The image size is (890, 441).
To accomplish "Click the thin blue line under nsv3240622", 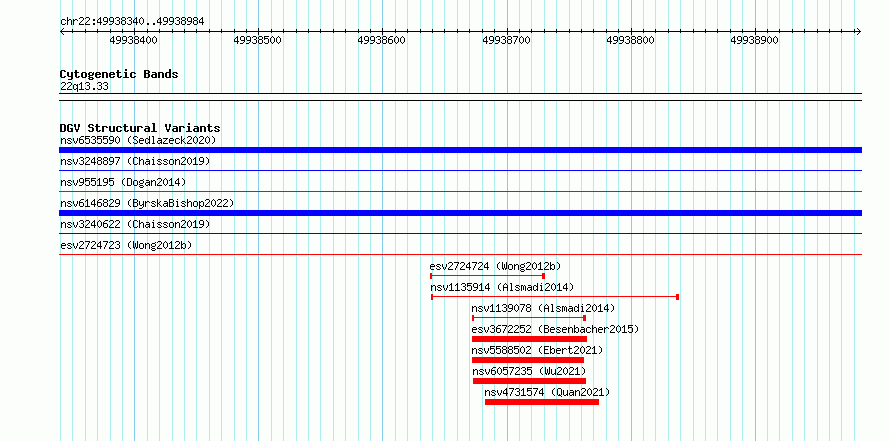I will pyautogui.click(x=460, y=233).
